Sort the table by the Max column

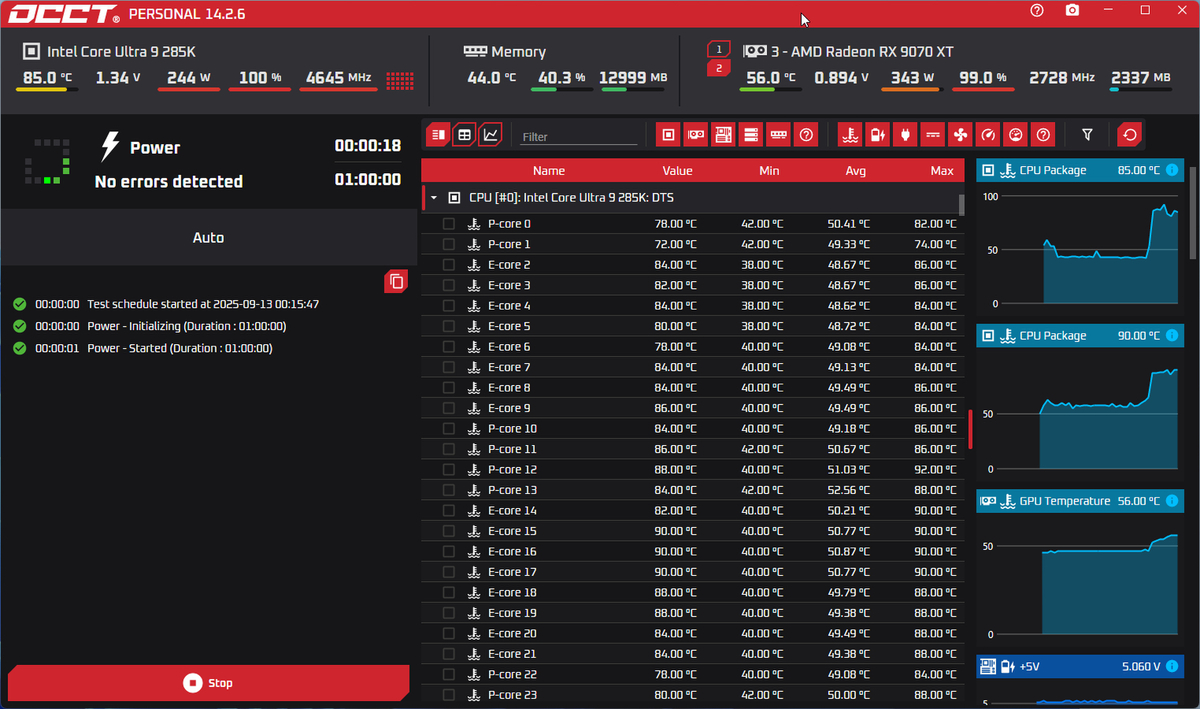tap(942, 171)
